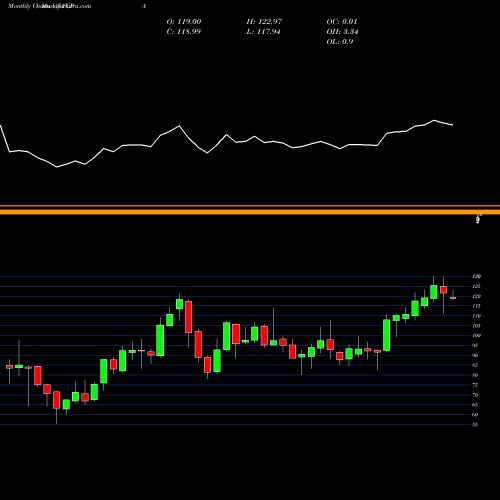Click the 60 price axis label

pyautogui.click(x=475, y=415)
